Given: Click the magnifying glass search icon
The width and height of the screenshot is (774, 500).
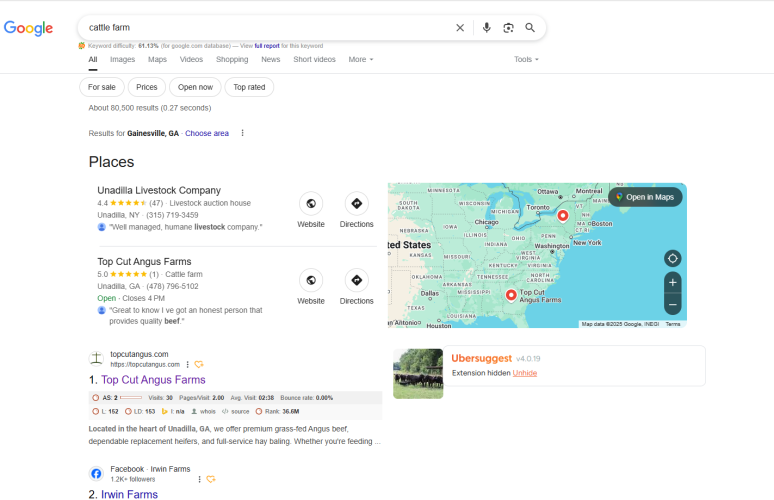Looking at the screenshot, I should click(x=530, y=28).
